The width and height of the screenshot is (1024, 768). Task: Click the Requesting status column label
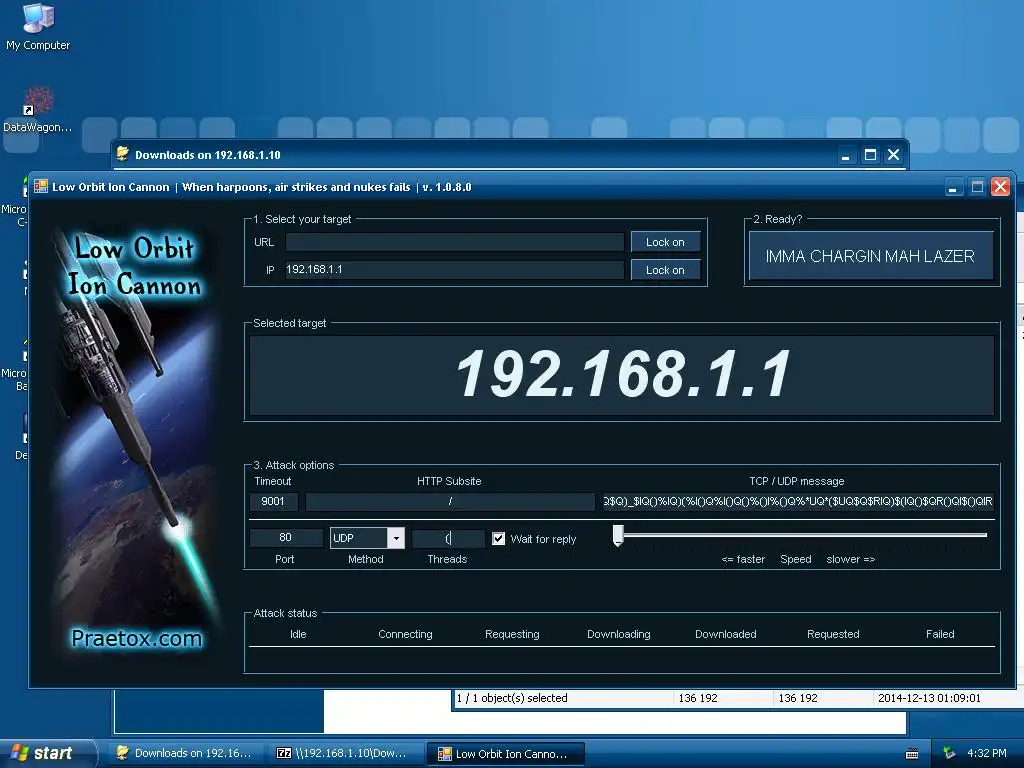point(512,634)
